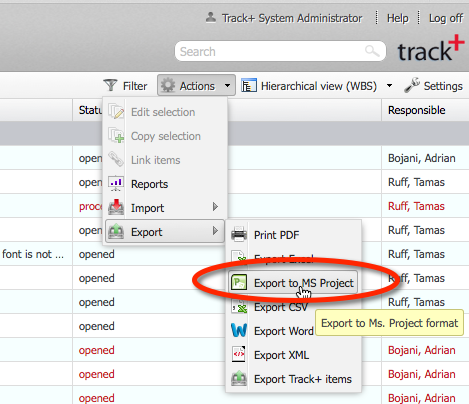The width and height of the screenshot is (469, 404).
Task: Click the Export CSV icon
Action: coord(239,306)
